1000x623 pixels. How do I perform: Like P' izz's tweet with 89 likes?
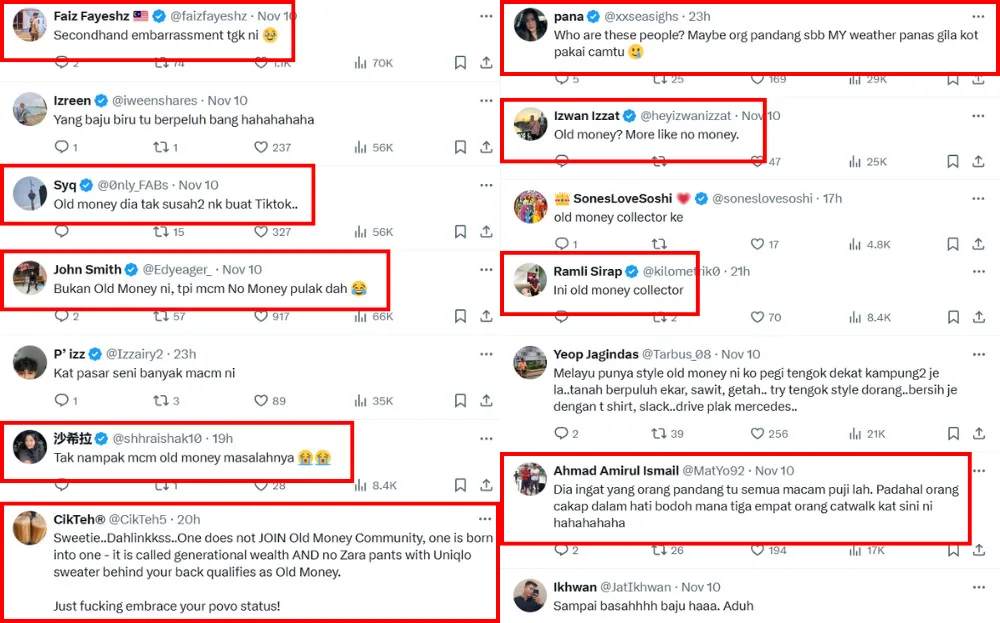[x=261, y=401]
